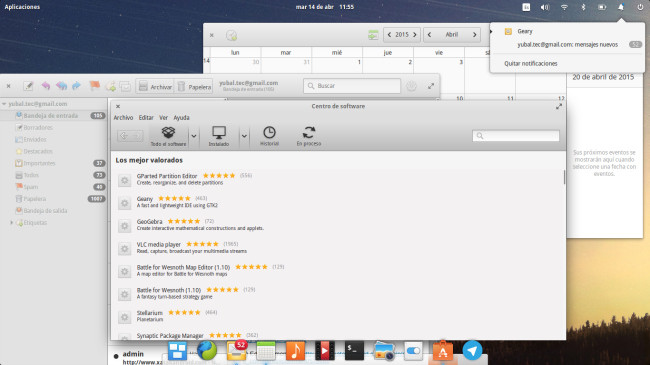Open the power session indicator
650x365 pixels.
pyautogui.click(x=640, y=7)
